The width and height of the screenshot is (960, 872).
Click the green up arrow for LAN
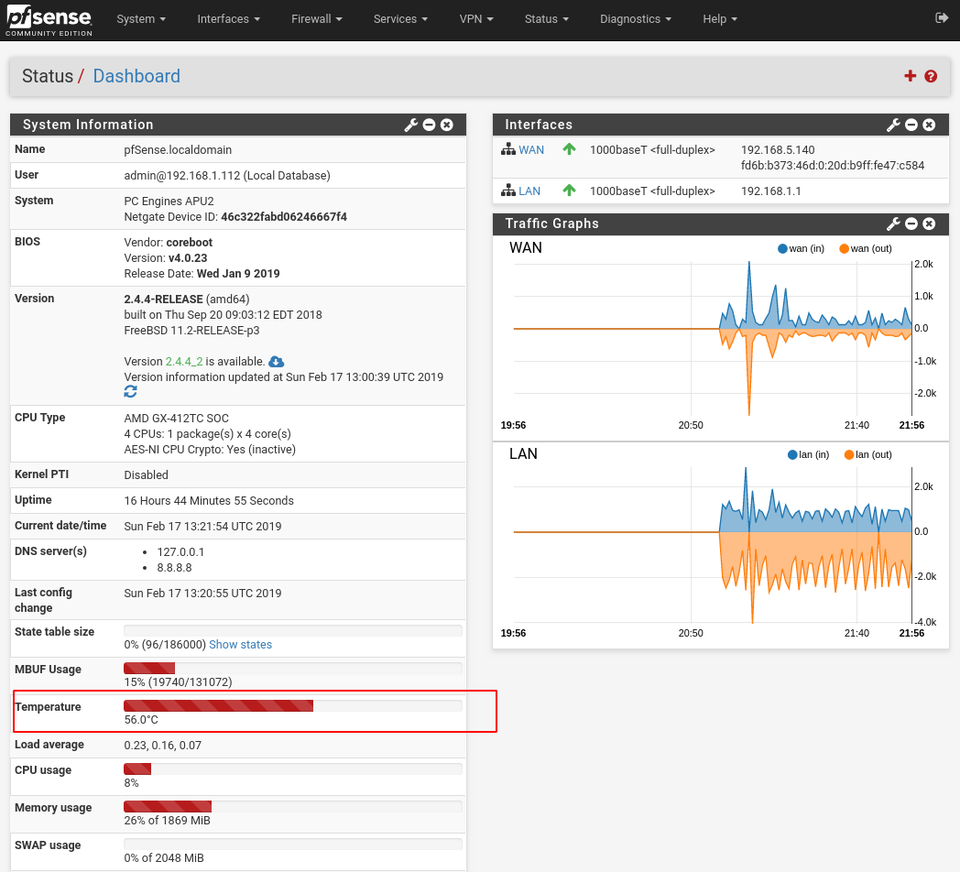tap(569, 191)
